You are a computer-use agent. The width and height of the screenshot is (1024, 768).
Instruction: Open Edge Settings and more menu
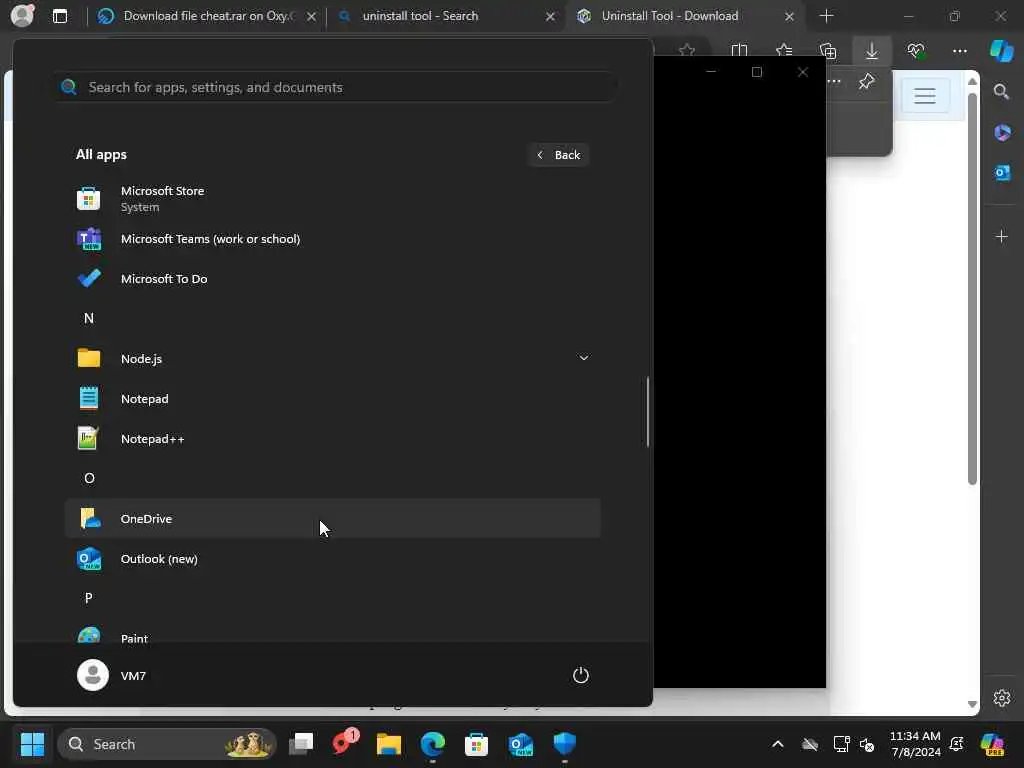(x=959, y=51)
